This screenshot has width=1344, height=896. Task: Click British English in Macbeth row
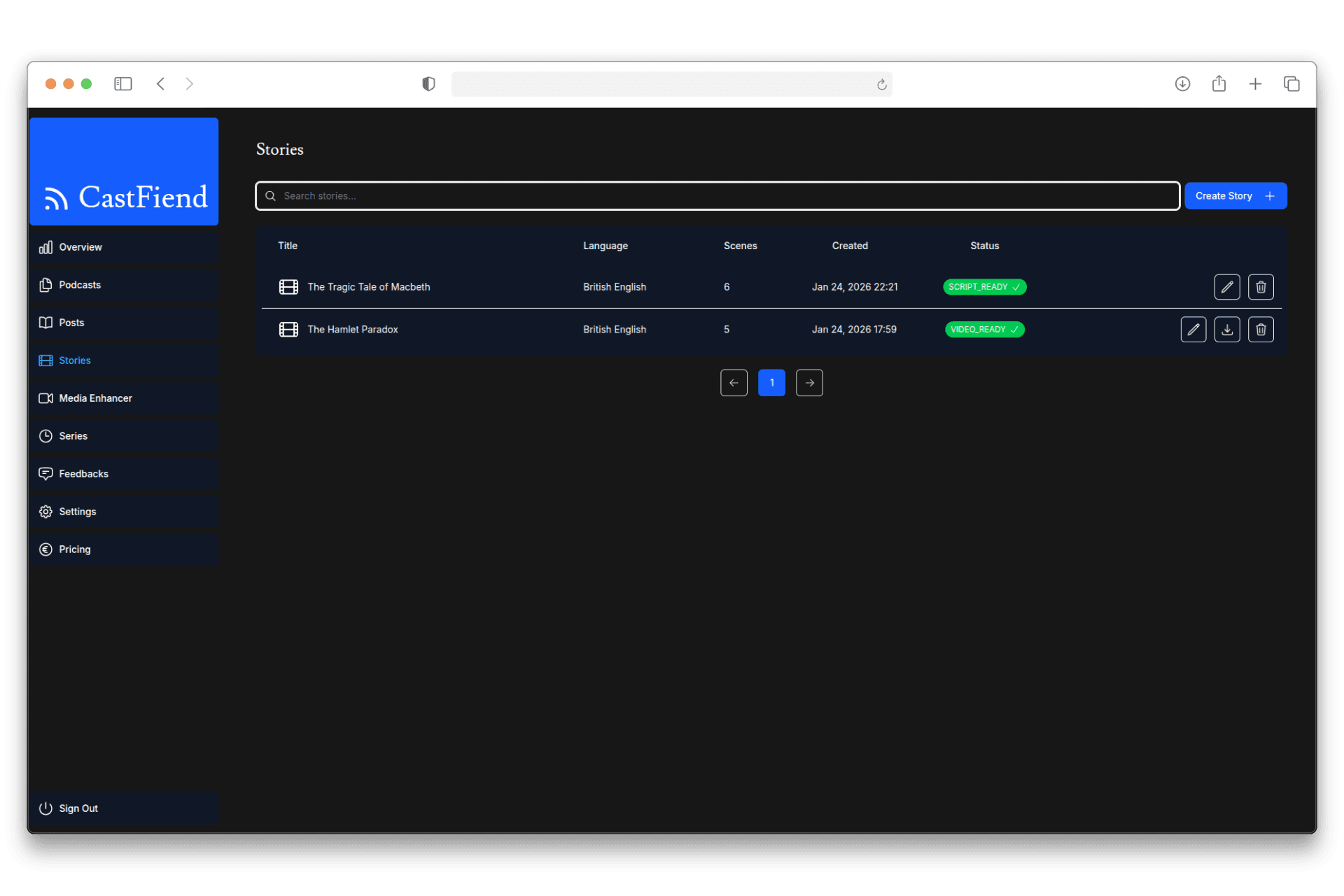coord(614,287)
